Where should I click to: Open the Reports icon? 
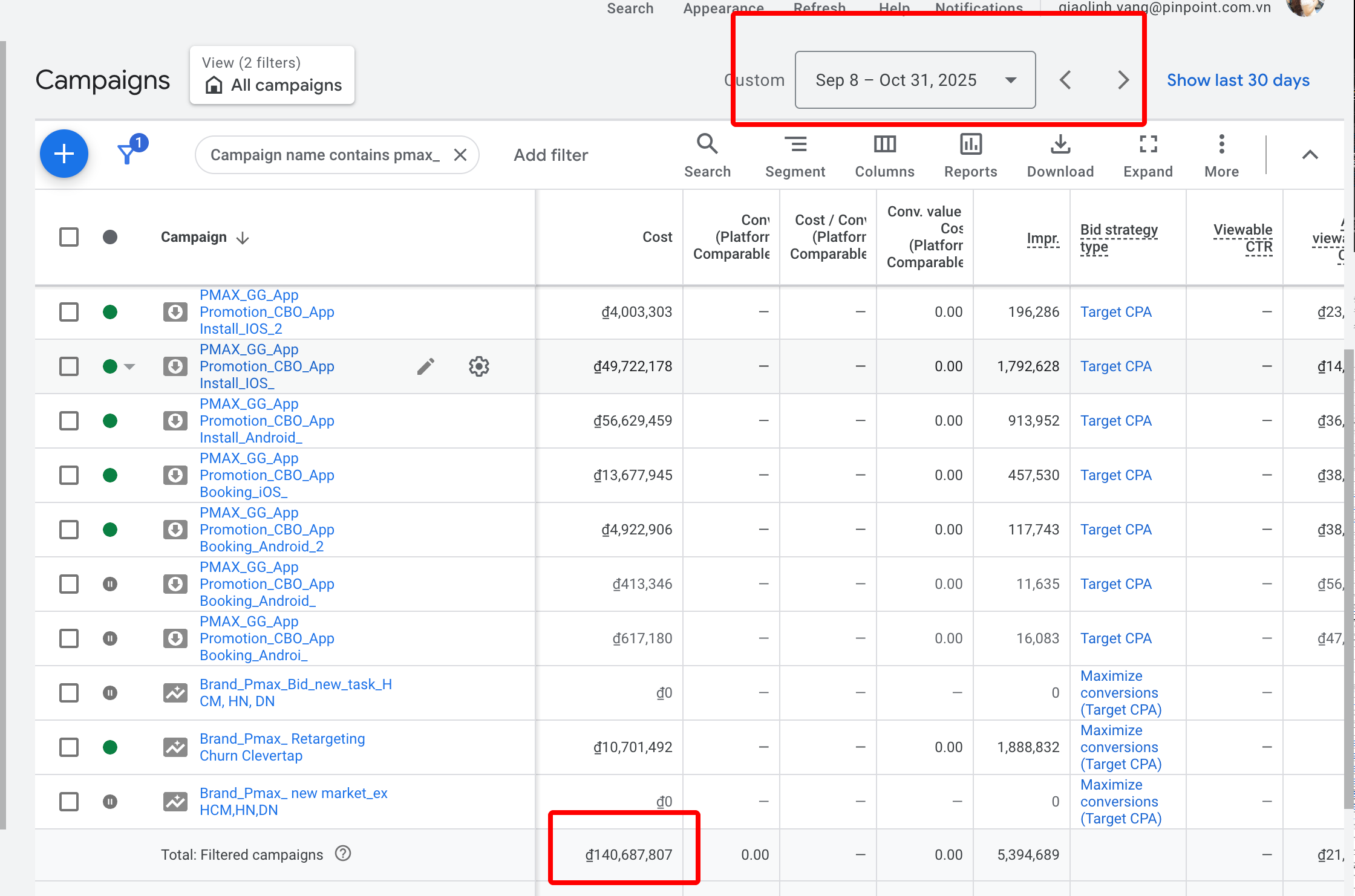971,156
